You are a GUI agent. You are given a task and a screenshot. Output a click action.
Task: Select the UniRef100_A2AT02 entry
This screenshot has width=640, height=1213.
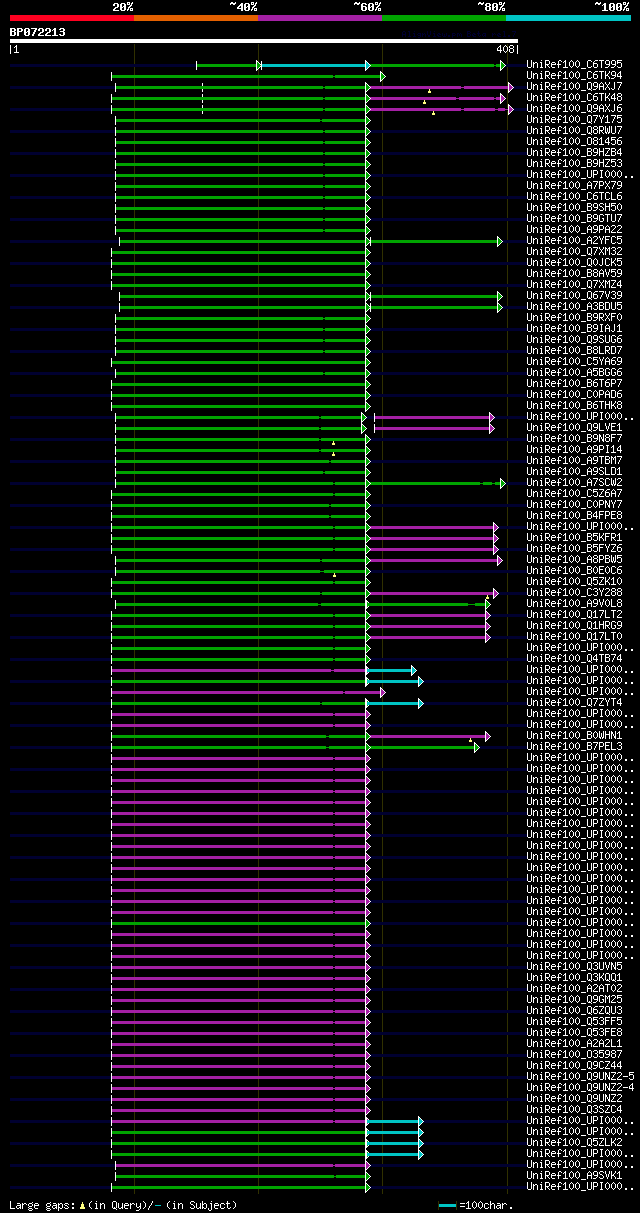pyautogui.click(x=574, y=988)
